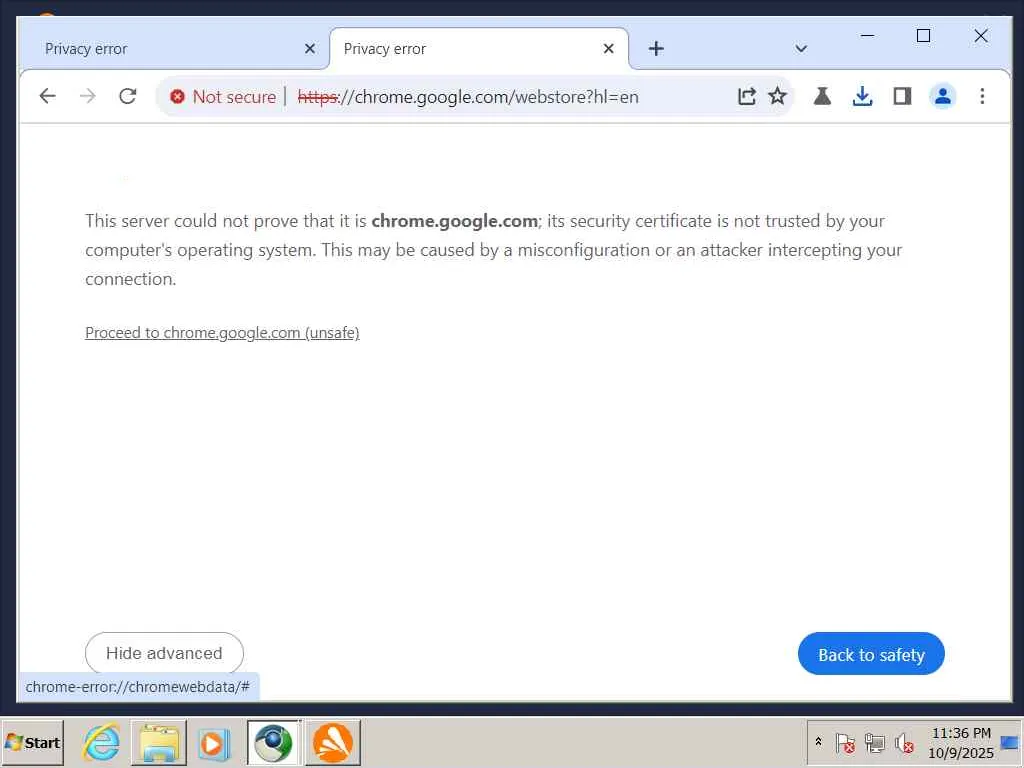Maximize the Chrome window
The image size is (1024, 768).
(923, 36)
